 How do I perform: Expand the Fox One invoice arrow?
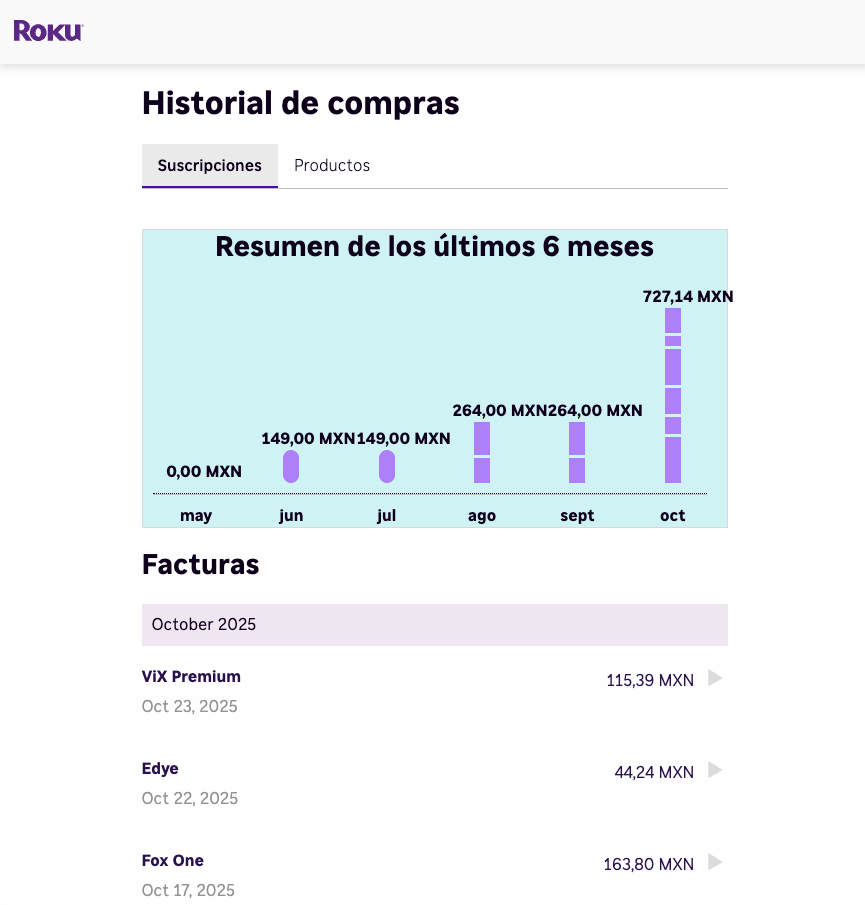(x=715, y=862)
